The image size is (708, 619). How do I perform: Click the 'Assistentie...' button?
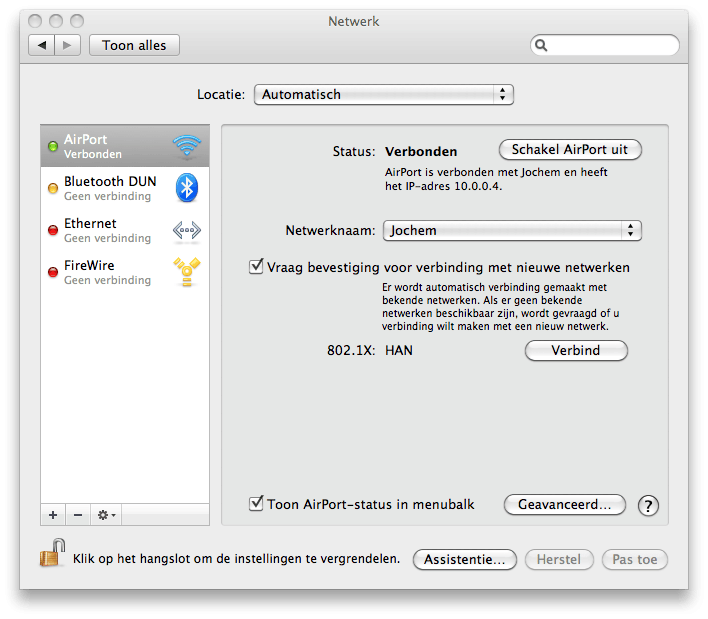point(465,559)
